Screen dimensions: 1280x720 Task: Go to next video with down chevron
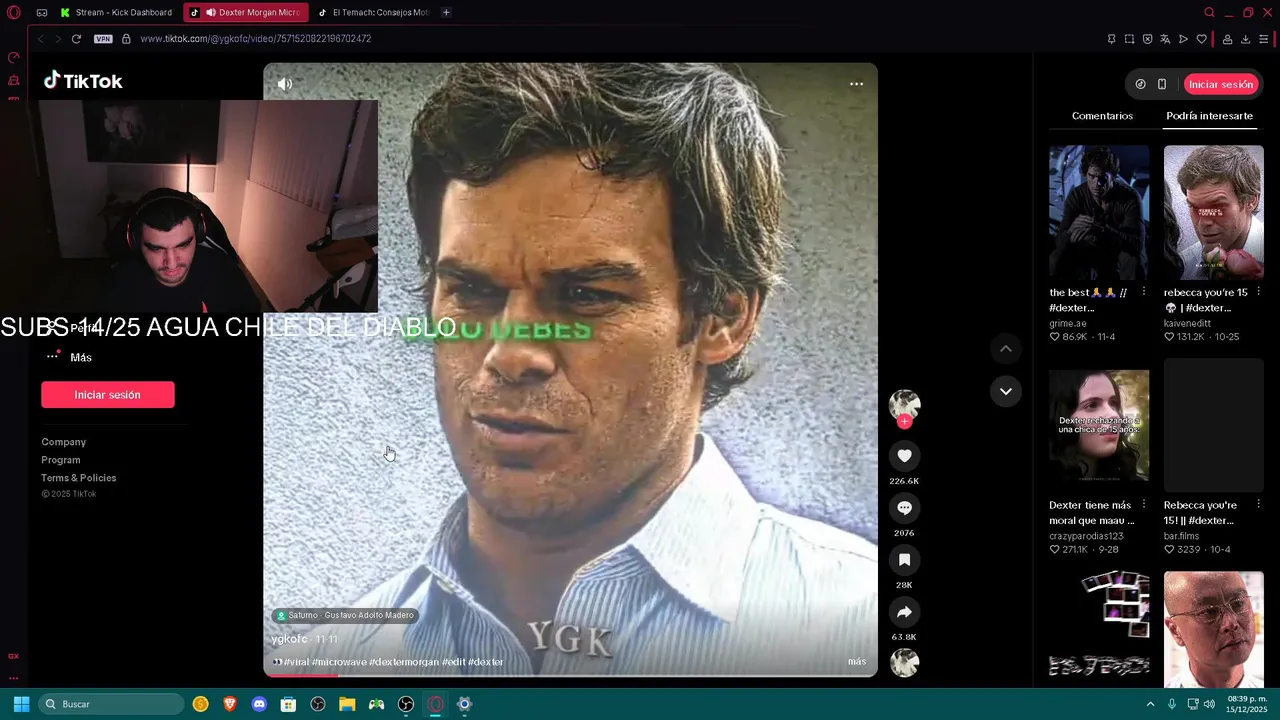click(1005, 391)
